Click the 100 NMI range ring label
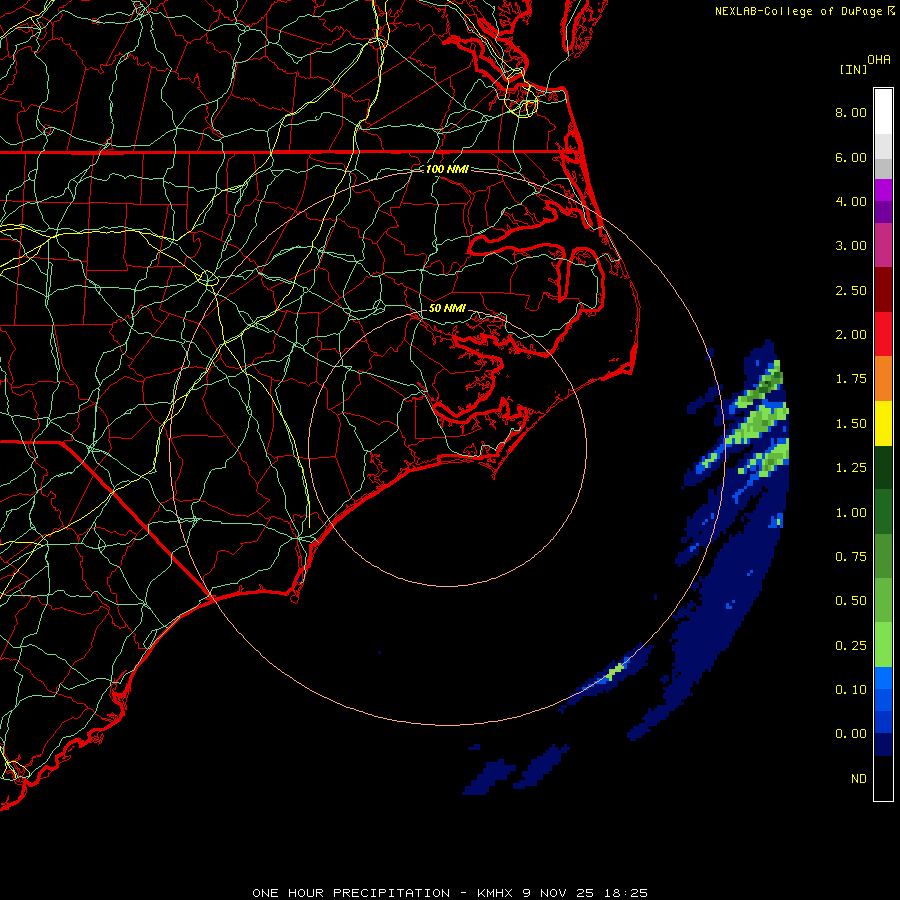 coord(447,169)
